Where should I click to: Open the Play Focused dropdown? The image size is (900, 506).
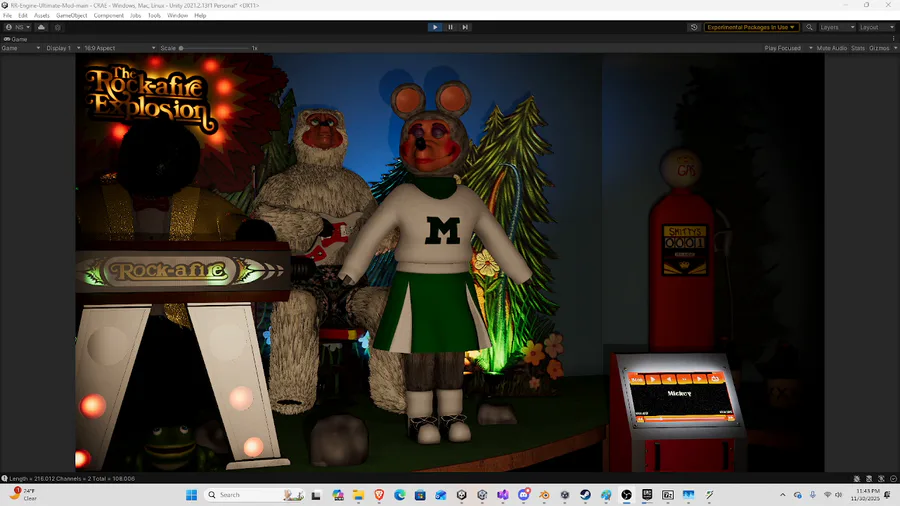(788, 48)
